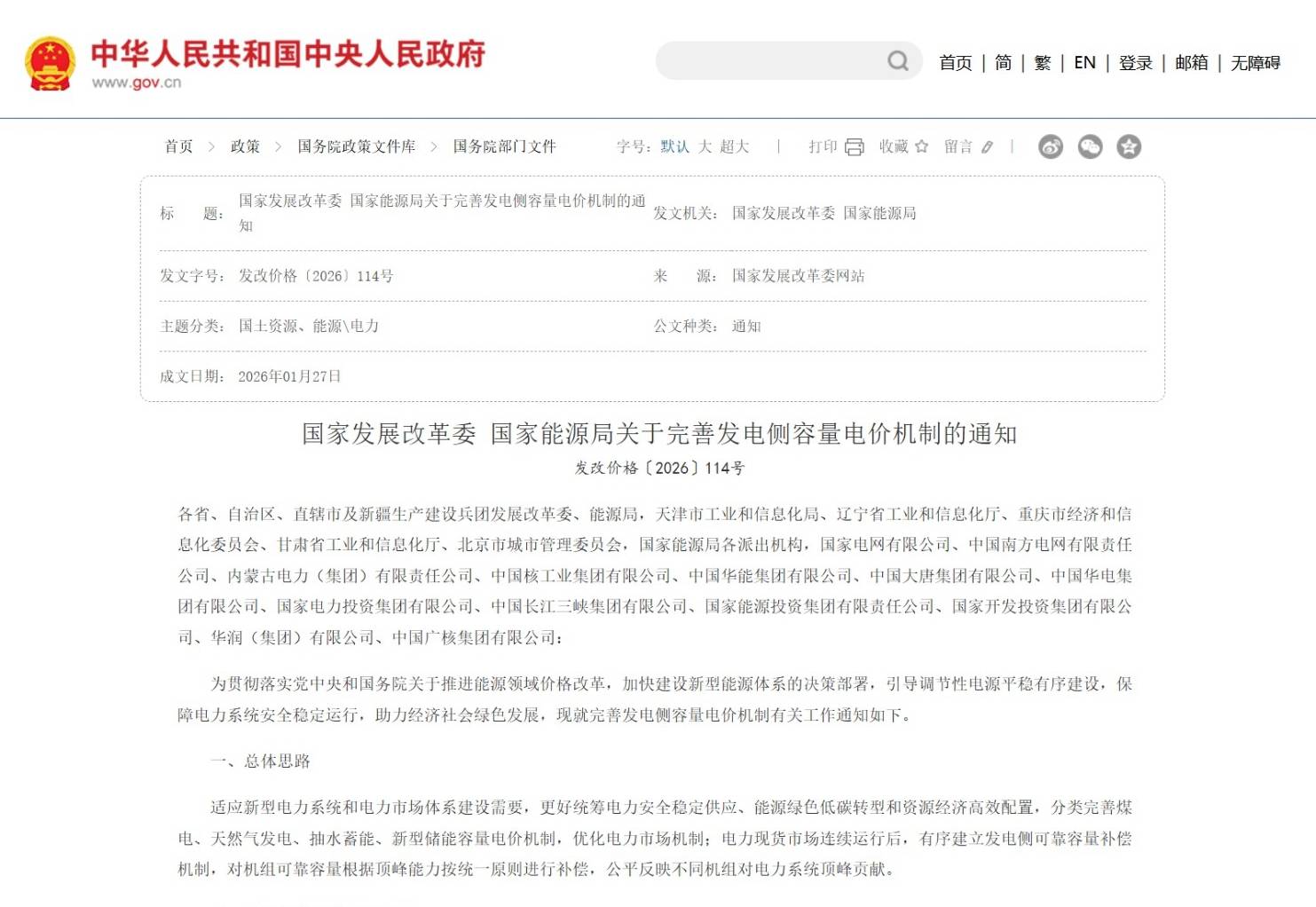Click inside the site search box
This screenshot has width=1316, height=907.
pos(768,61)
